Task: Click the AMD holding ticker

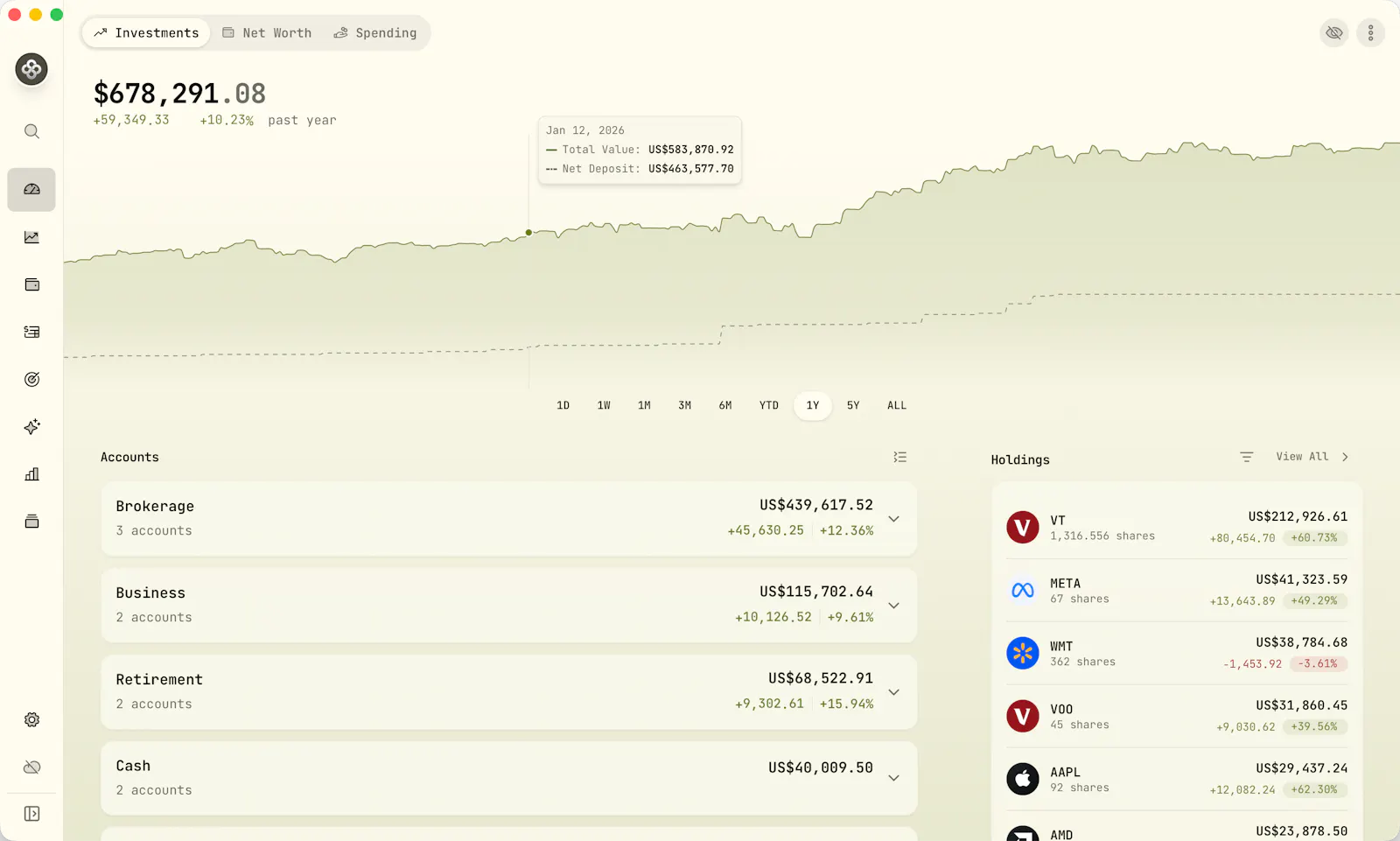Action: click(1061, 834)
